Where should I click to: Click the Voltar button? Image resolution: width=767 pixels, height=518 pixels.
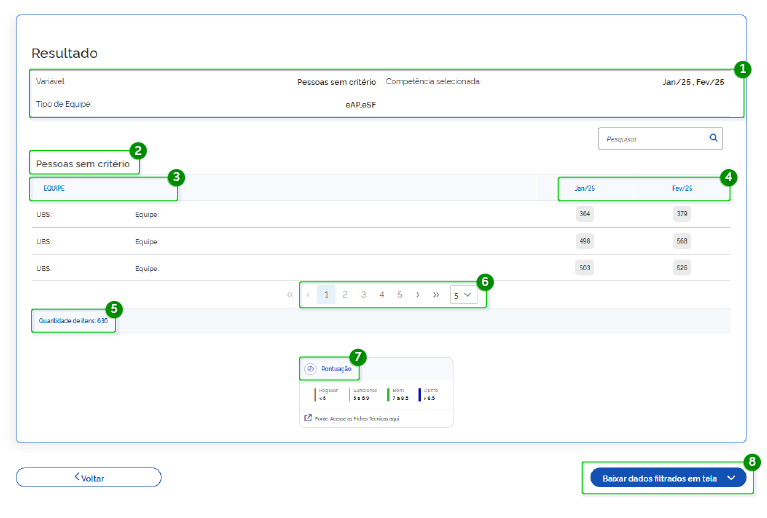point(88,477)
